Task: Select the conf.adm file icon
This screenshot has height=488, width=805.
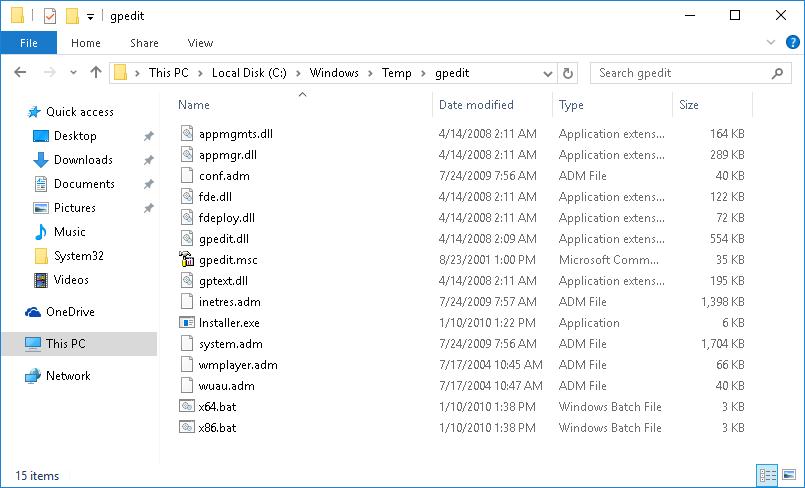Action: pos(187,175)
